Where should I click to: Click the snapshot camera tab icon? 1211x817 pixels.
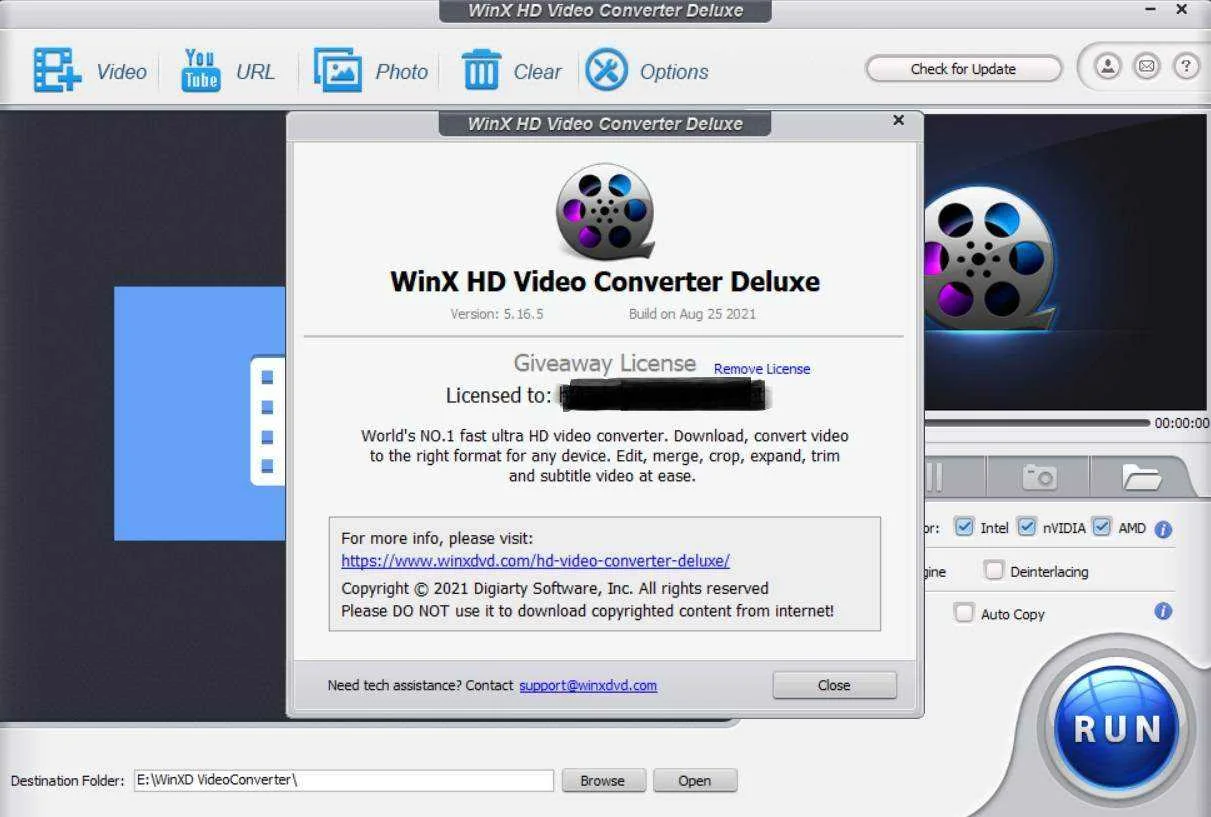pos(1038,476)
